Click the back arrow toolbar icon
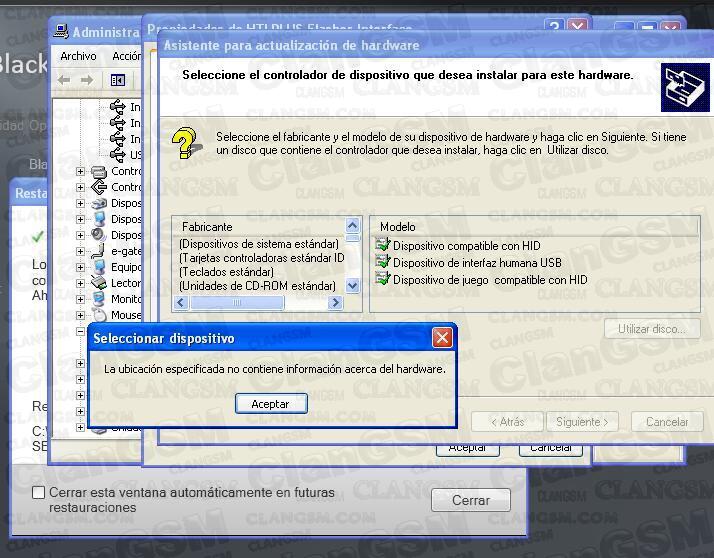The height and width of the screenshot is (558, 714). point(64,81)
